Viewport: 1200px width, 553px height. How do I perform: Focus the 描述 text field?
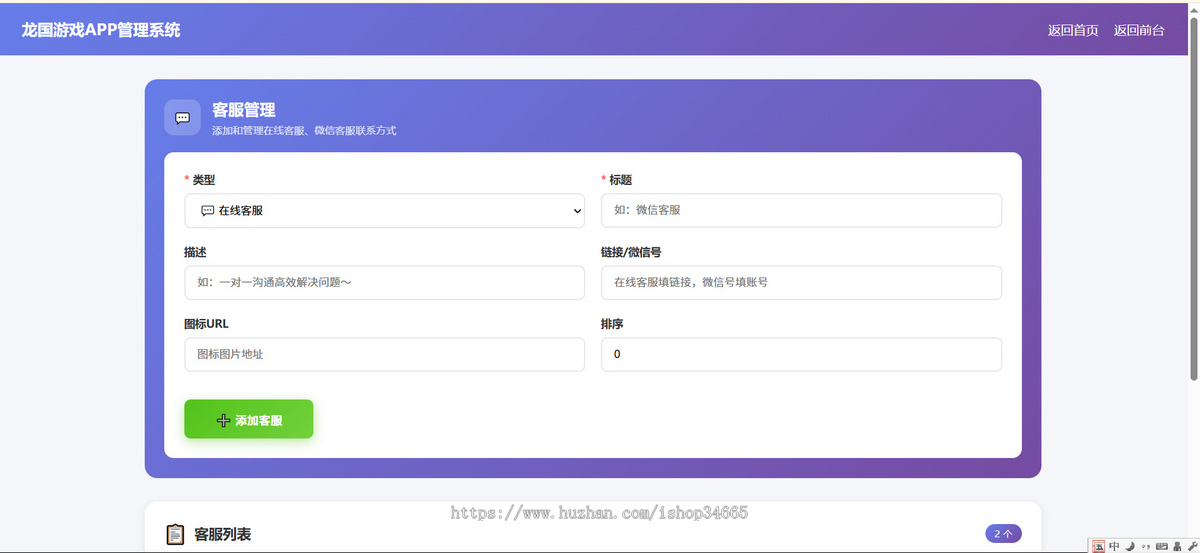[x=384, y=283]
